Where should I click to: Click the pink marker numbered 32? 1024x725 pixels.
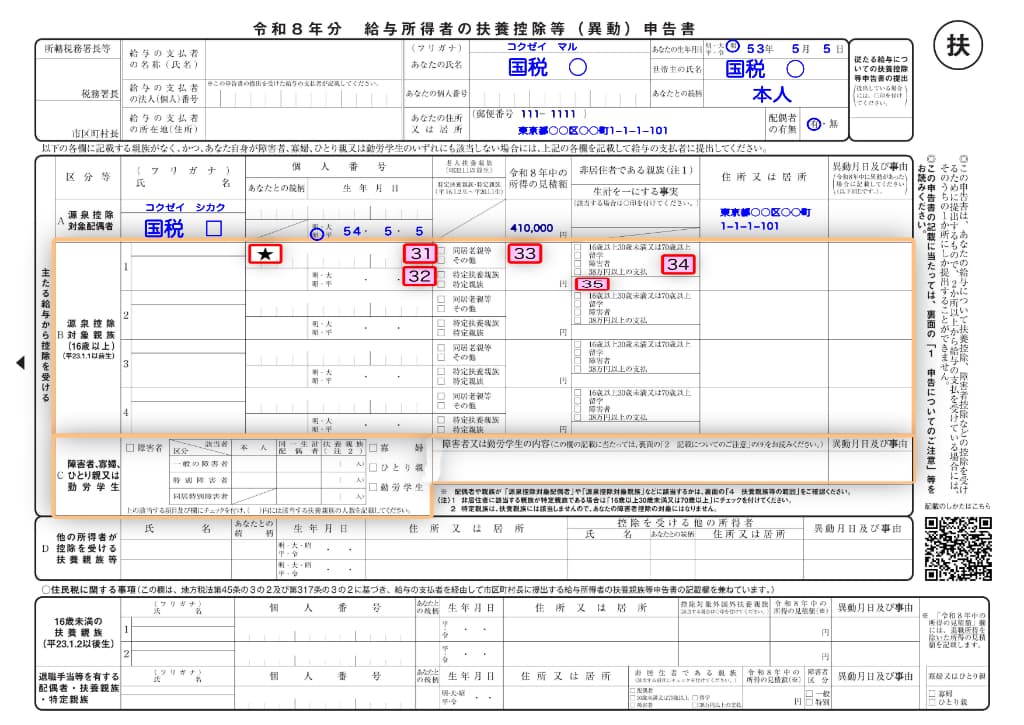click(x=420, y=276)
